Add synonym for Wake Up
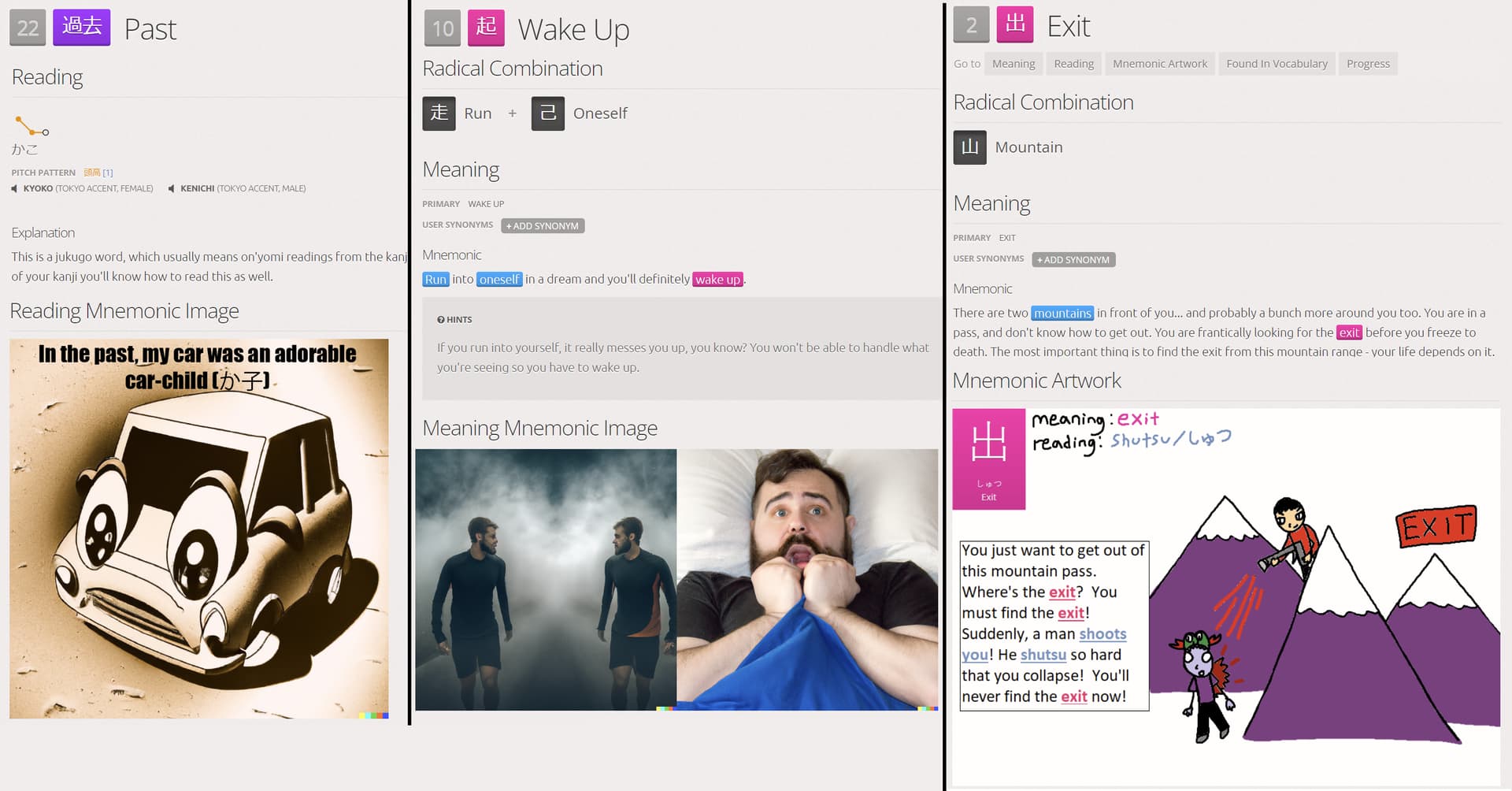1512x791 pixels. (x=543, y=226)
